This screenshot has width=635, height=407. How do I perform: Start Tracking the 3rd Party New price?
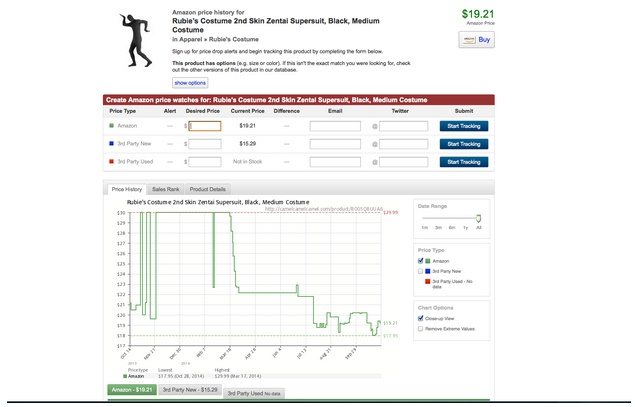tap(464, 144)
